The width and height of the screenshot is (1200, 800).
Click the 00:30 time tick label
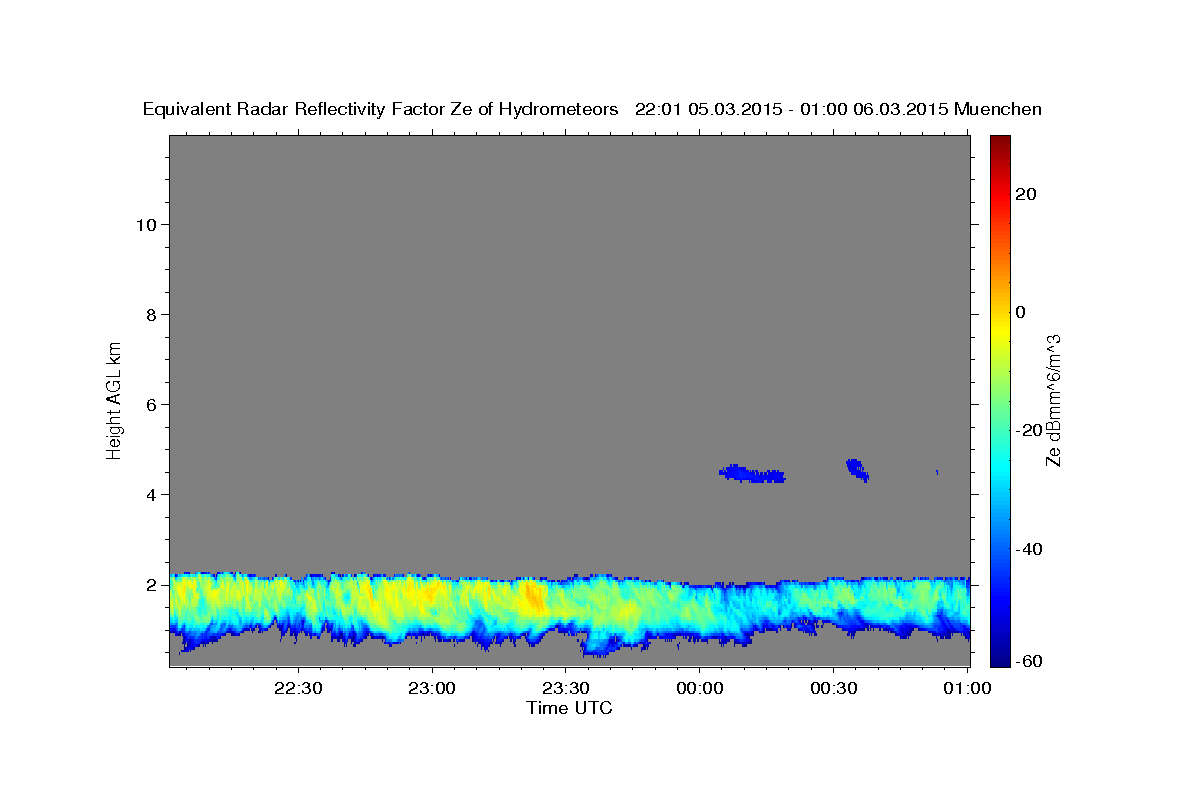(833, 688)
